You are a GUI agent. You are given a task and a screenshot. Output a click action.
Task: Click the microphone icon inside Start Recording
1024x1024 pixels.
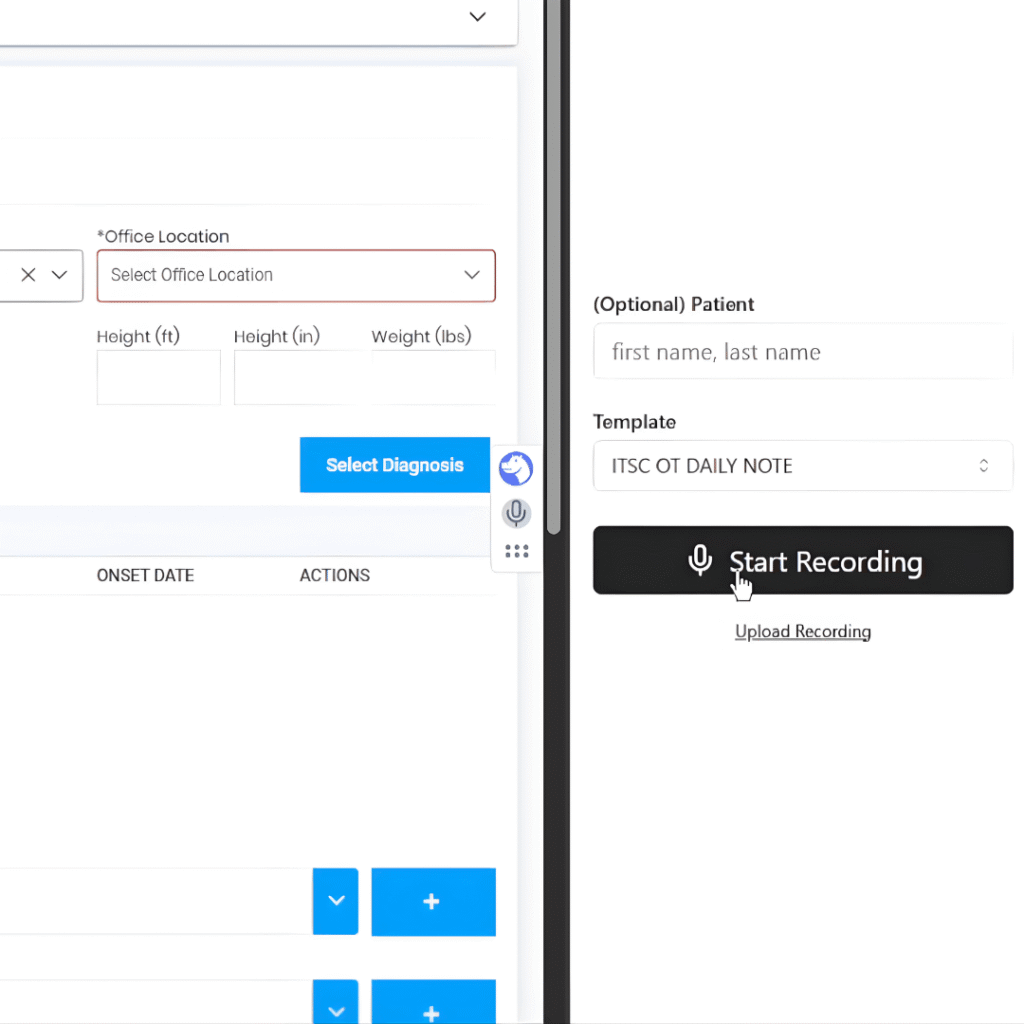700,561
